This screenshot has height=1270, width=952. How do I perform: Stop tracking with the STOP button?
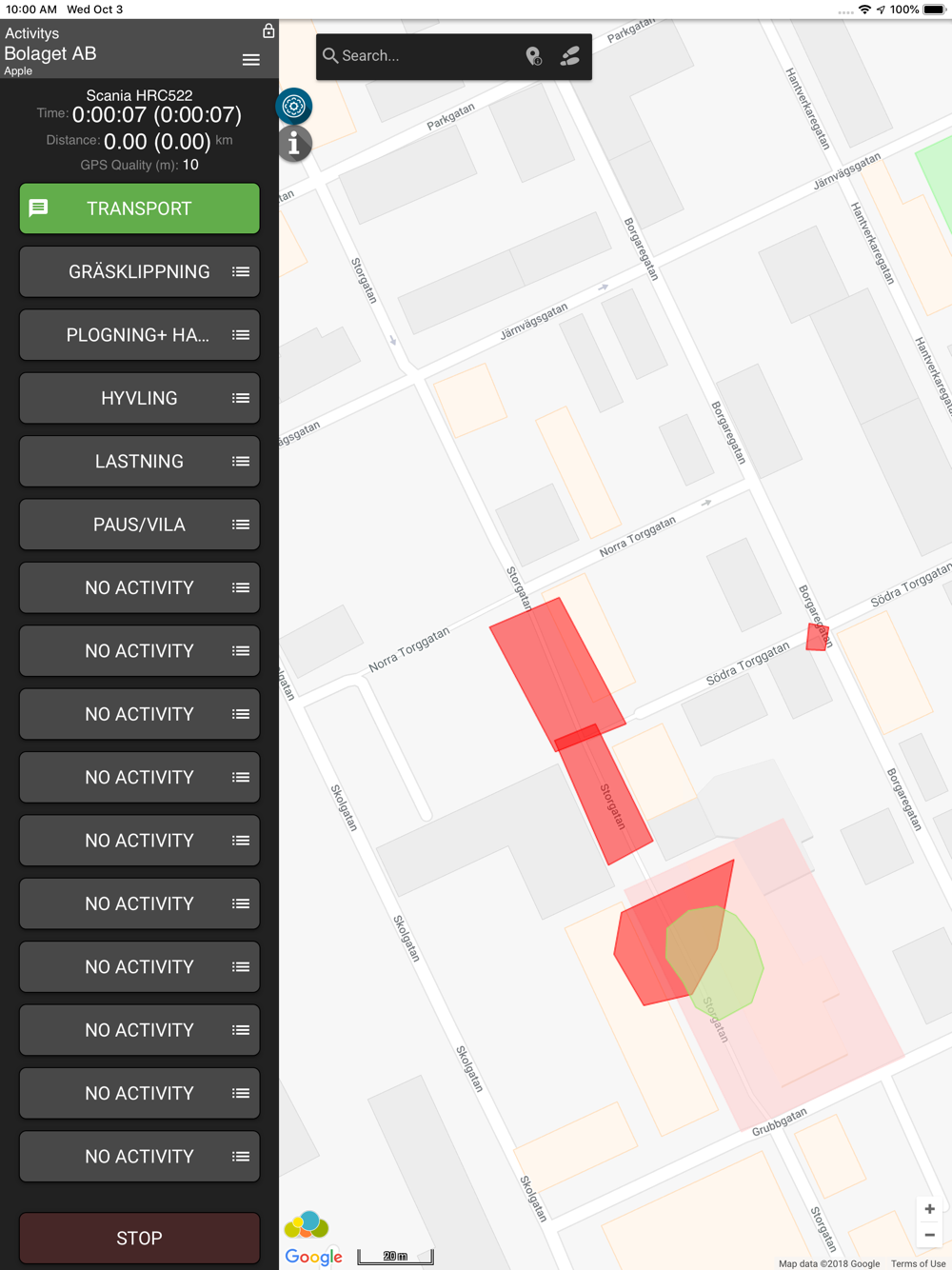pyautogui.click(x=140, y=1239)
